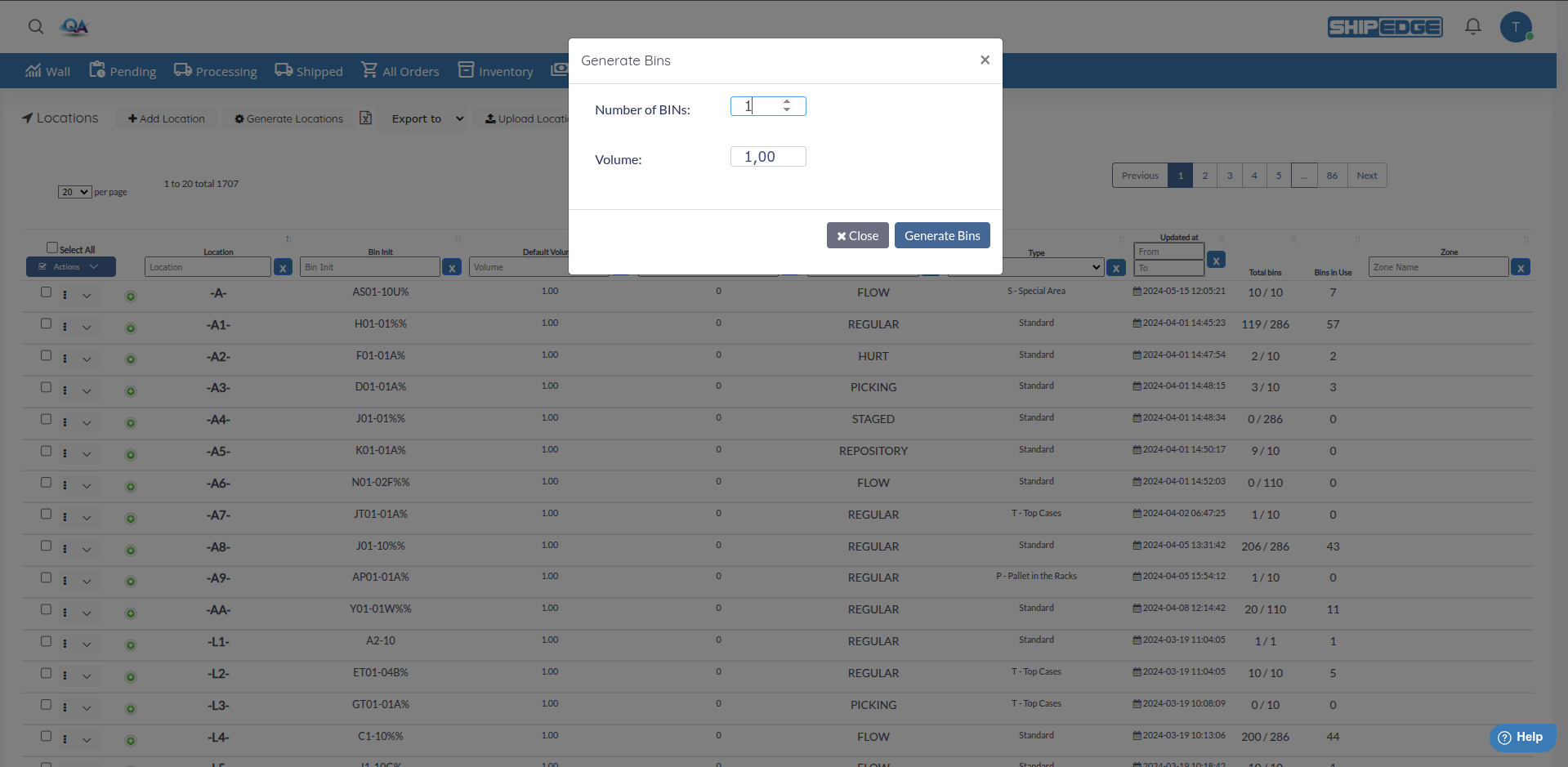The width and height of the screenshot is (1568, 767).
Task: Click the user avatar icon
Action: [1515, 27]
